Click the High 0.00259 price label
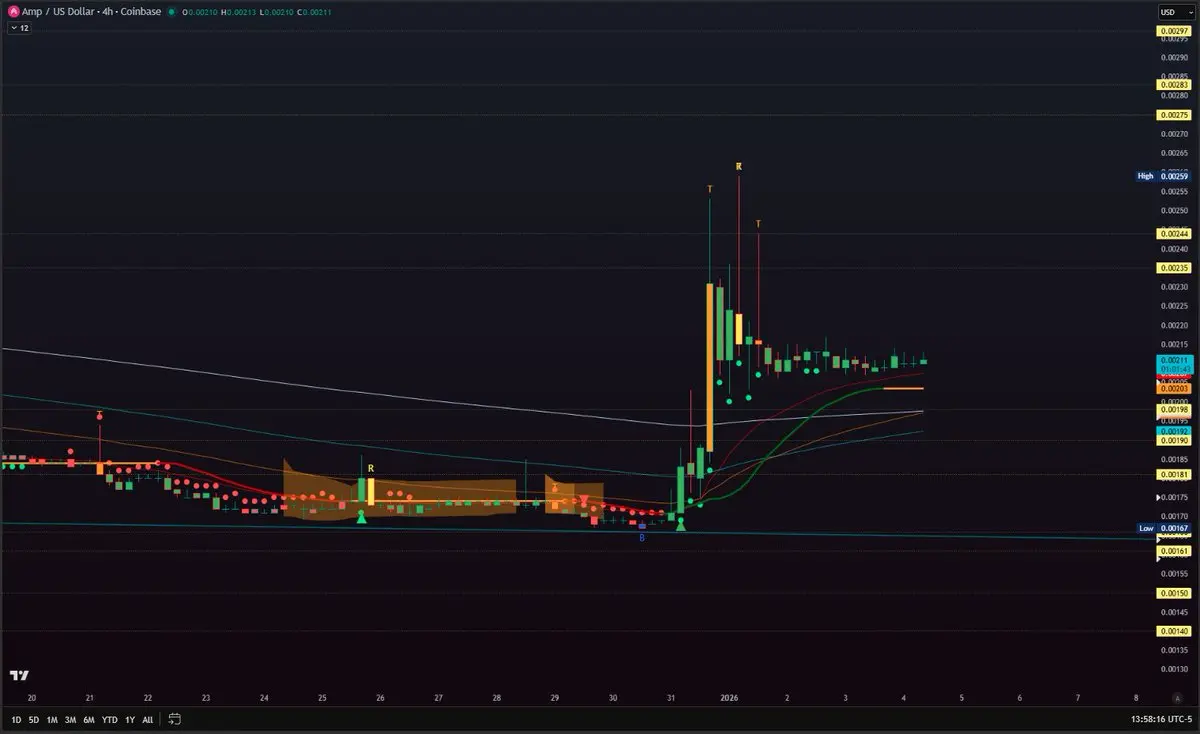This screenshot has width=1200, height=734. tap(1163, 176)
